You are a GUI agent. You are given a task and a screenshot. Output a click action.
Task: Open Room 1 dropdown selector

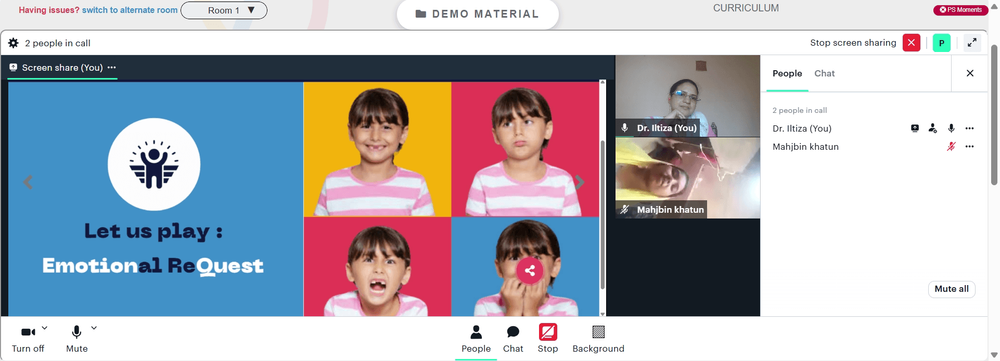click(x=224, y=10)
